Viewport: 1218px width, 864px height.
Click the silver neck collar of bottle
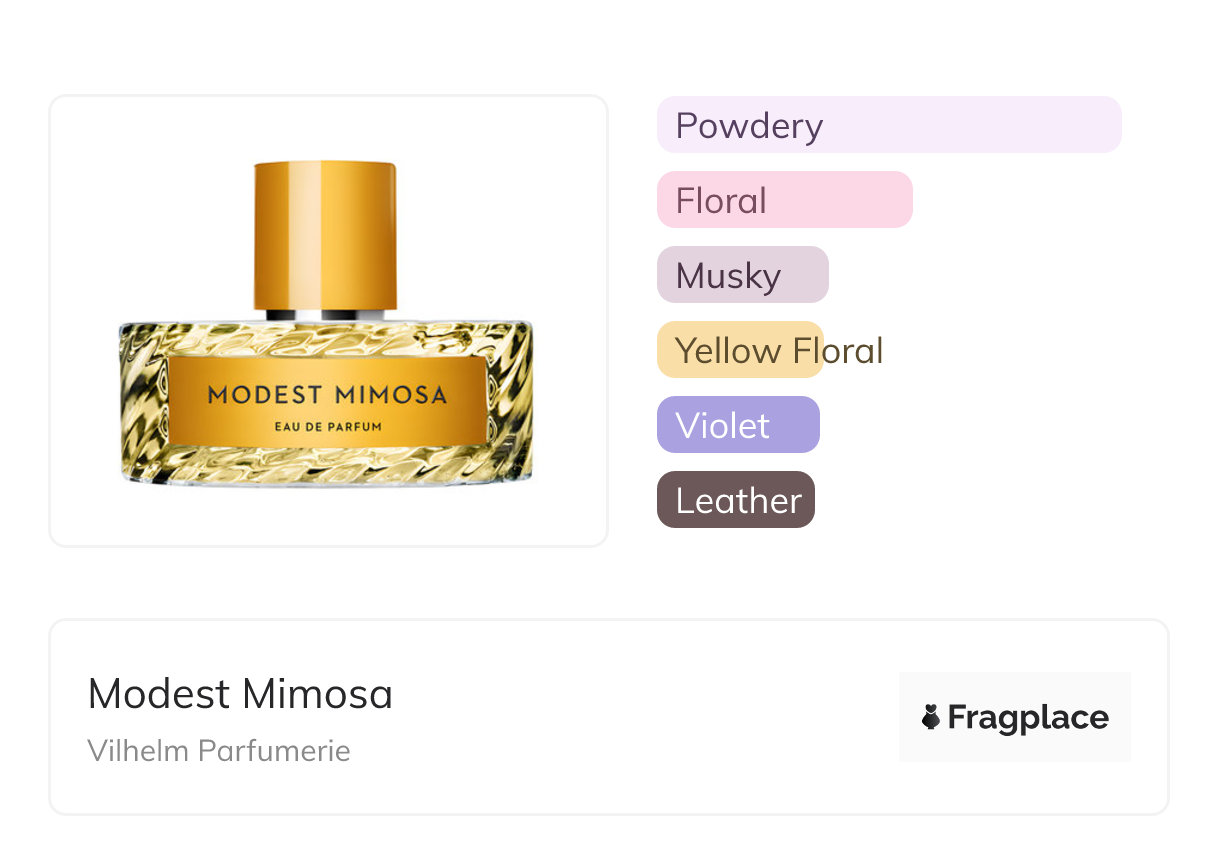point(325,315)
